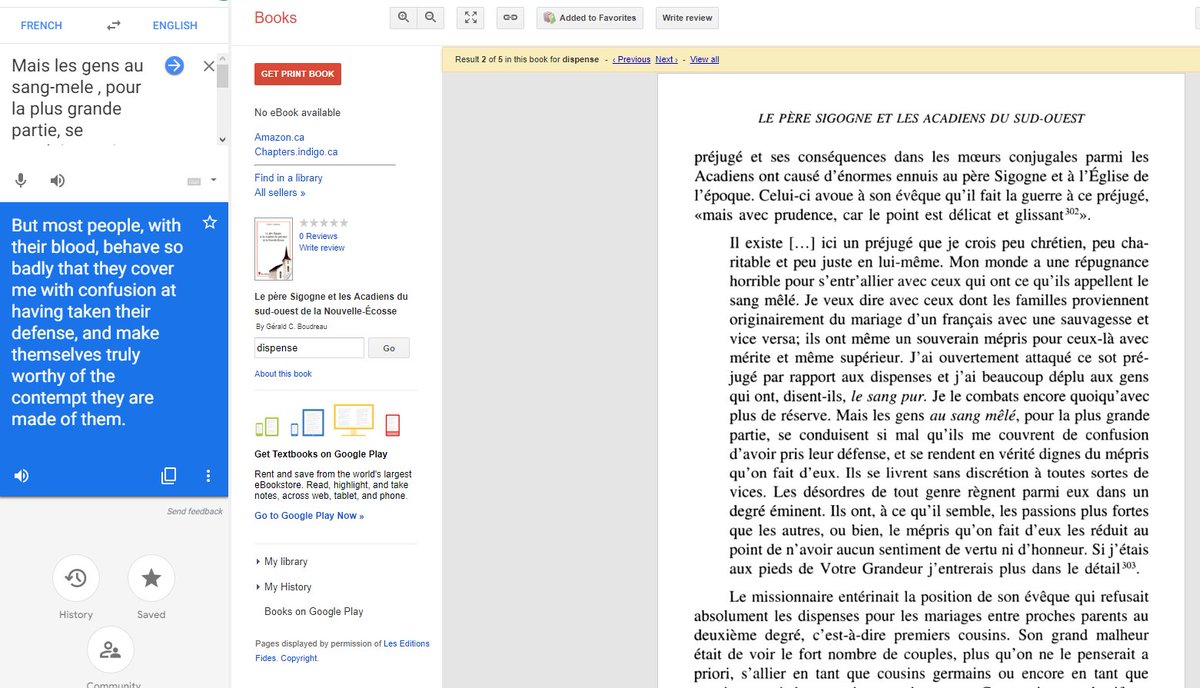Click Find in a library
This screenshot has height=688, width=1200.
coord(289,178)
